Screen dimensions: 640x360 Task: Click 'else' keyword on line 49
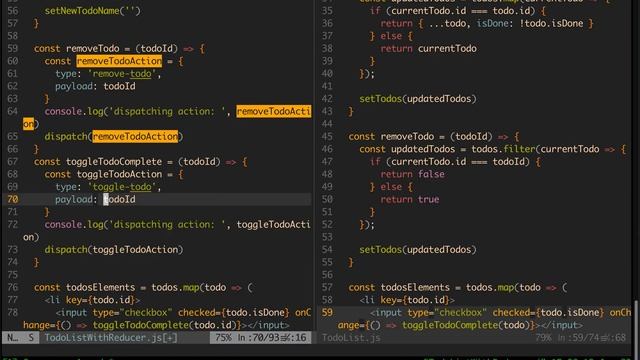391,187
